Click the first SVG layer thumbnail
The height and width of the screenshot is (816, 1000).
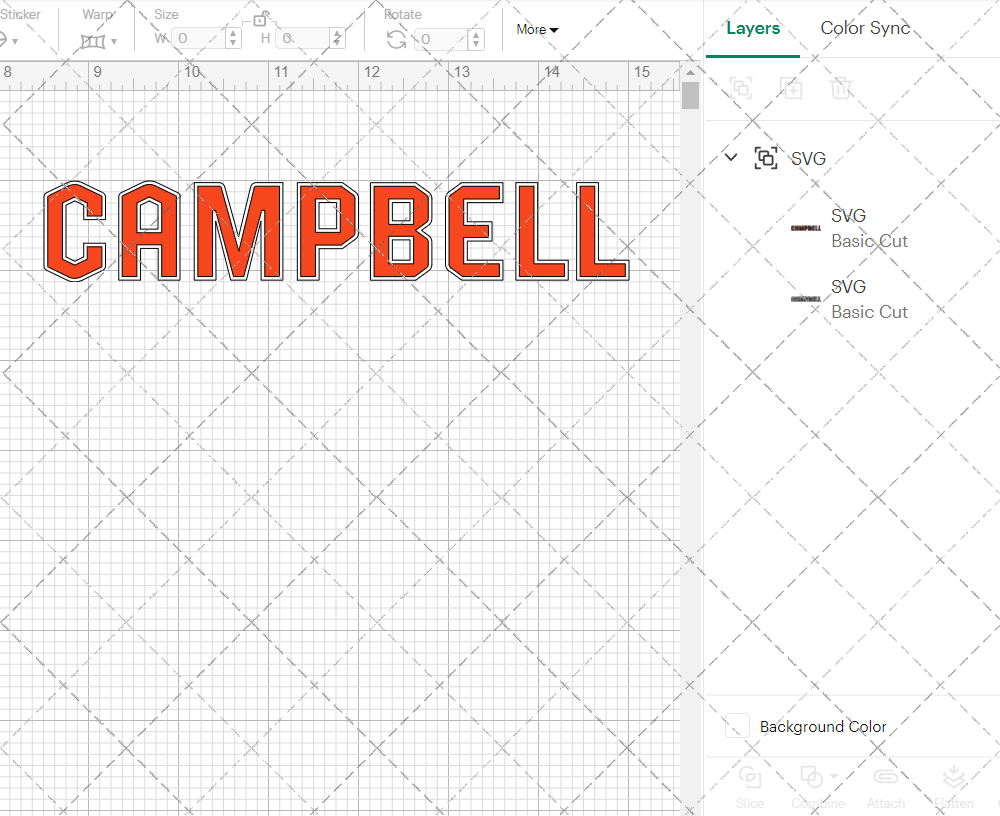pos(804,227)
